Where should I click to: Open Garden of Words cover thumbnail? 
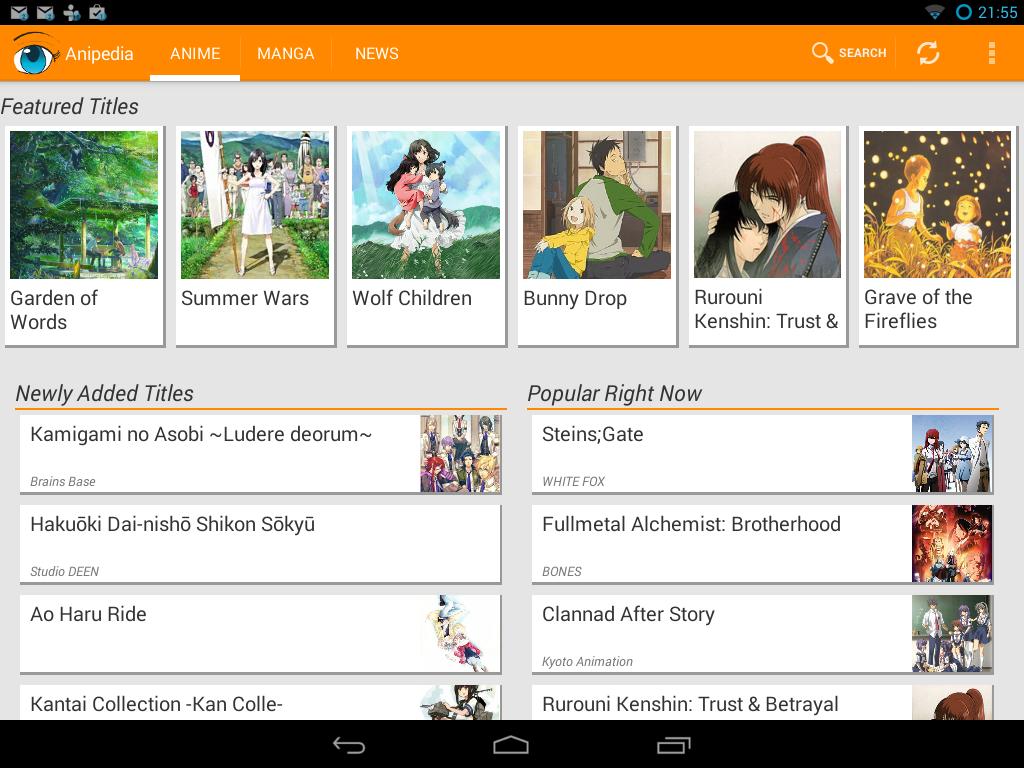(84, 205)
